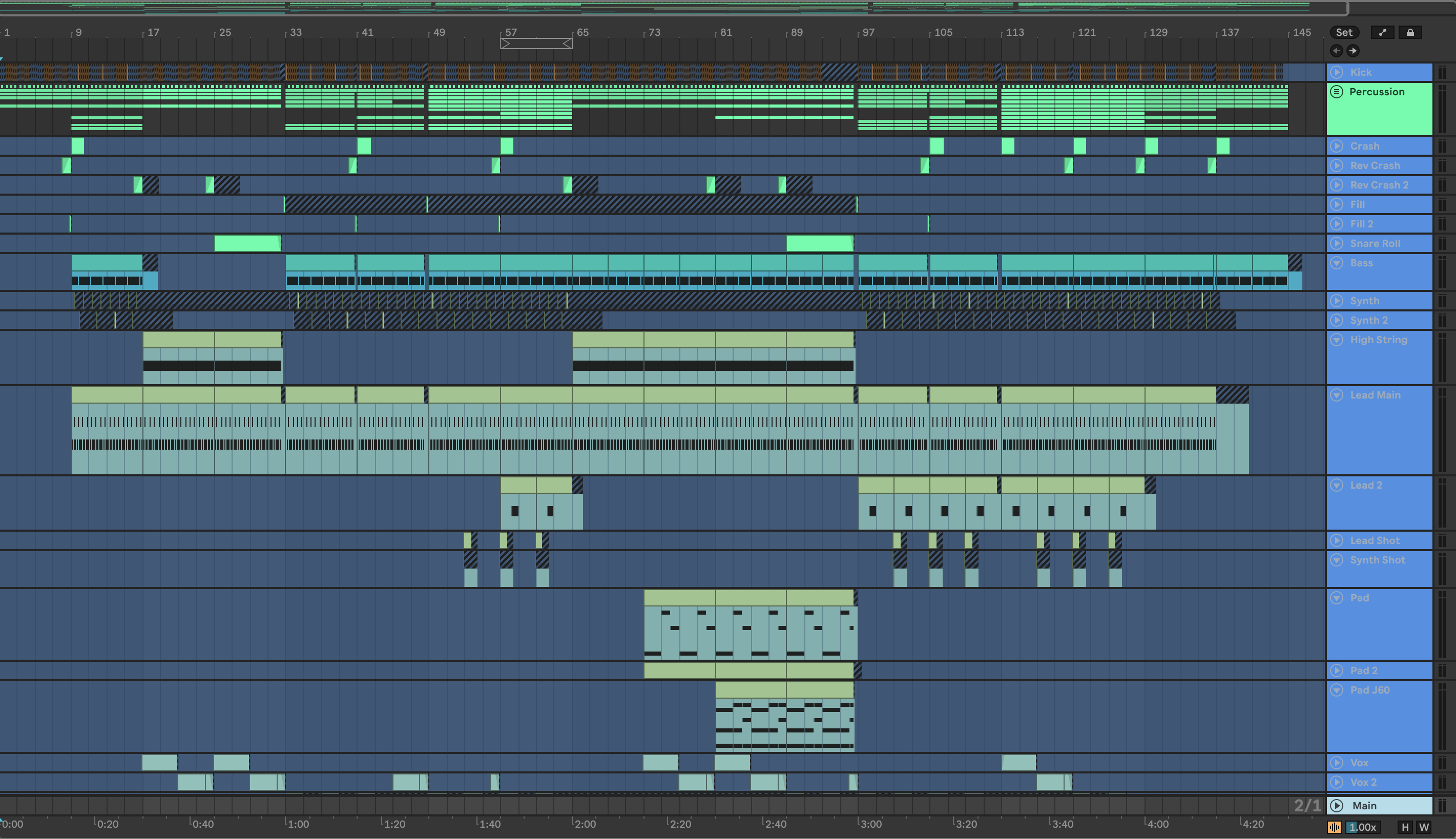Toggle the W optimize width button
Viewport: 1456px width, 839px height.
pos(1424,828)
